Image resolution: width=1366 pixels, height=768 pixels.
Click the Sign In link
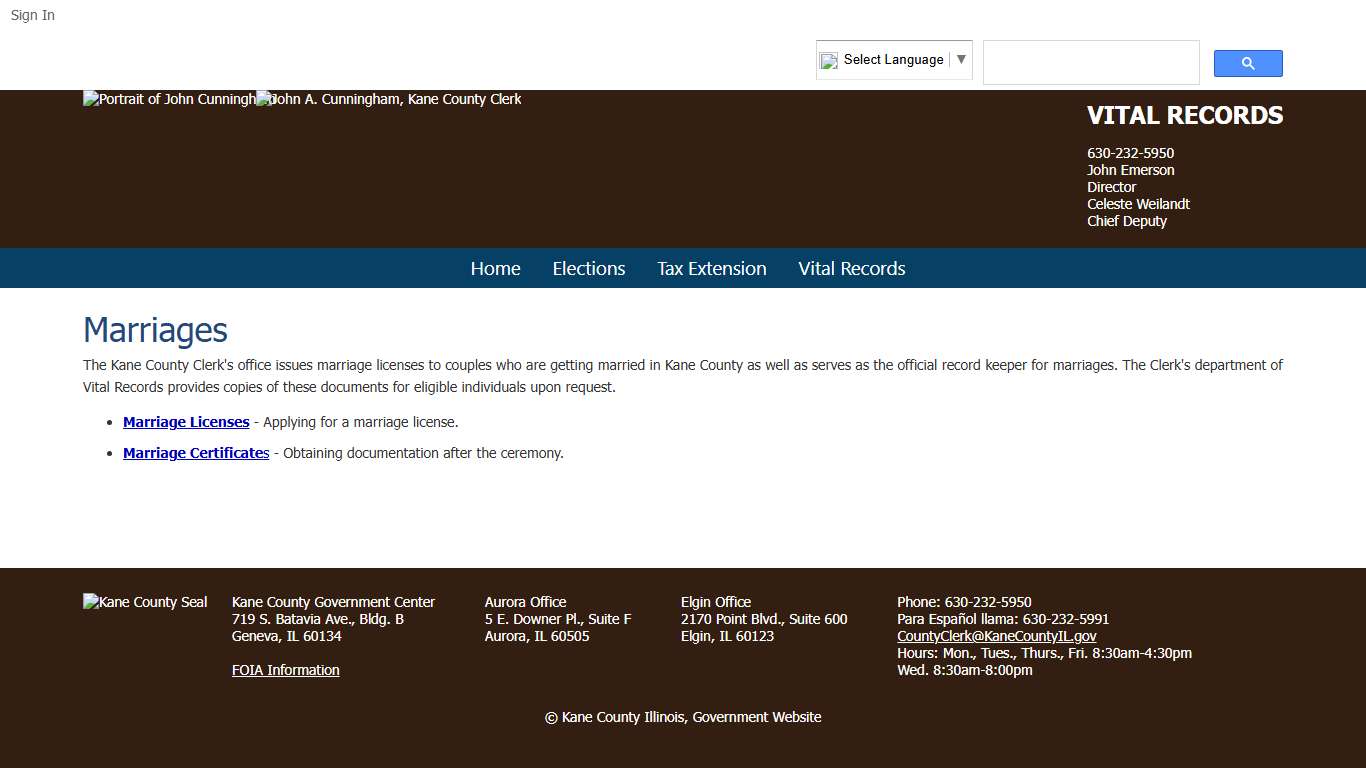point(33,15)
